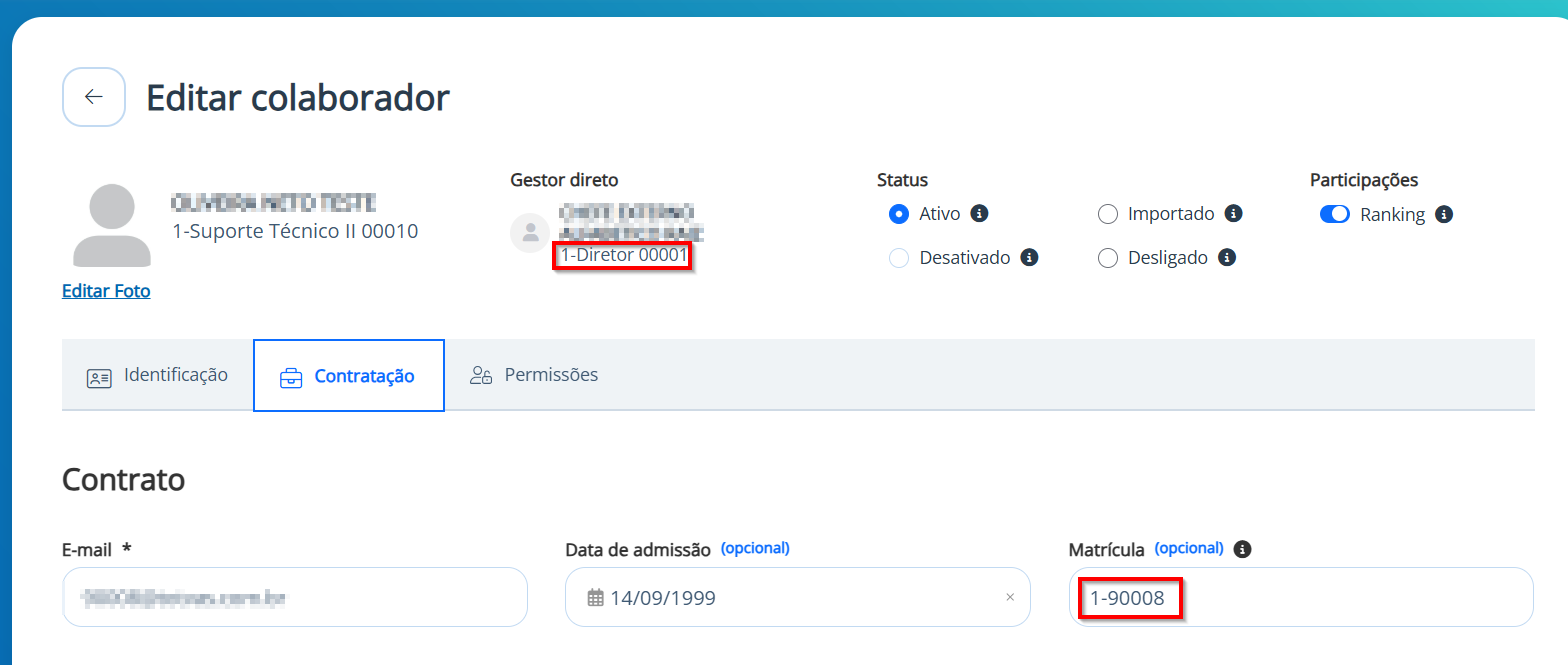Click the Matrícula info icon

click(x=1243, y=549)
